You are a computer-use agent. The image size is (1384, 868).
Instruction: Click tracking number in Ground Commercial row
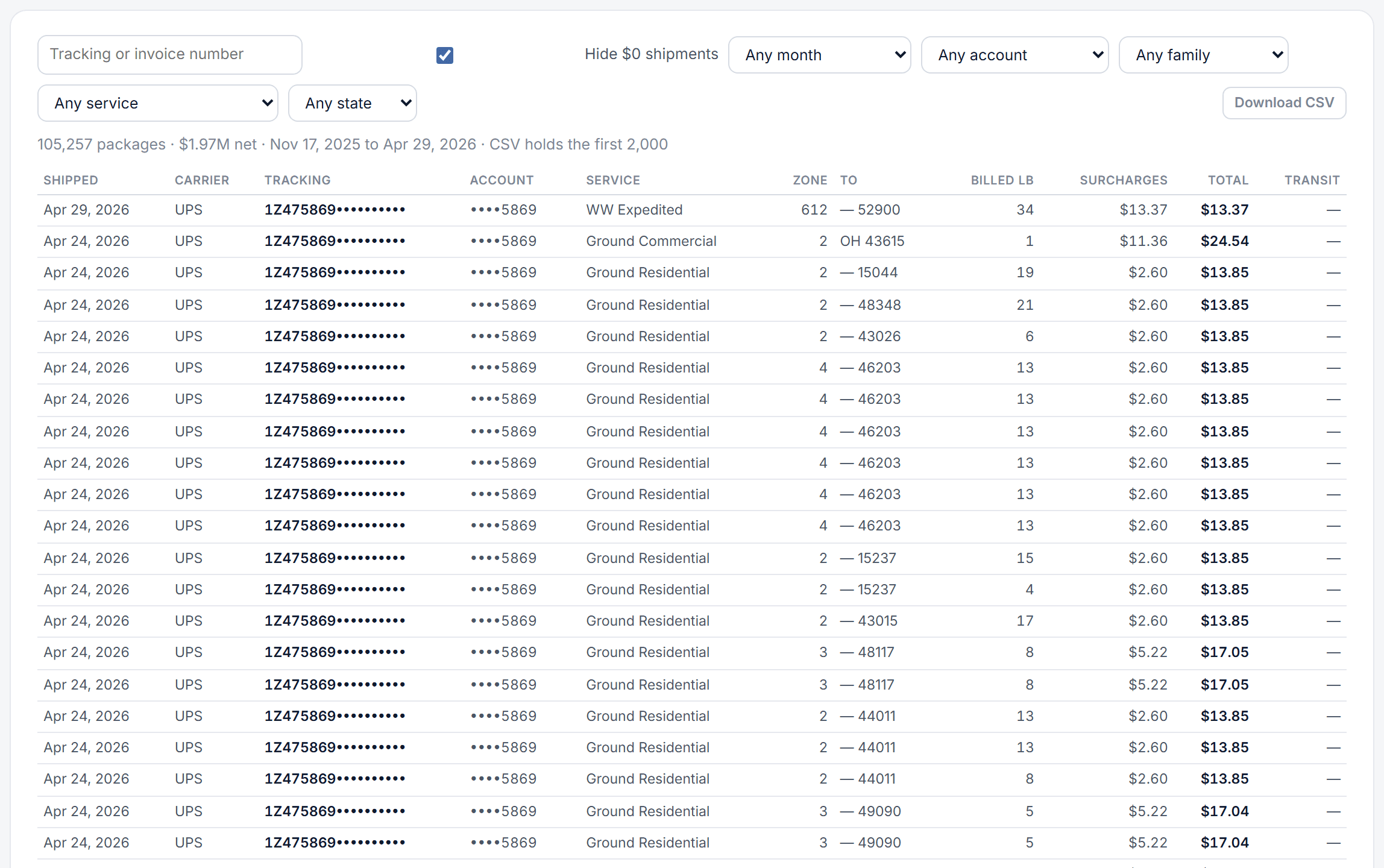[x=335, y=241]
